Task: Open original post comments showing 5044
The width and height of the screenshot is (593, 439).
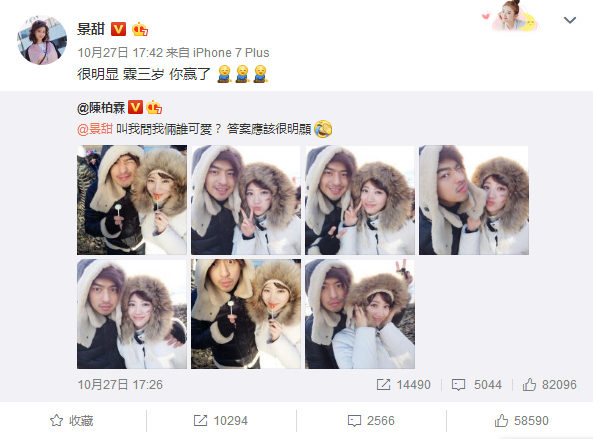Action: click(477, 385)
